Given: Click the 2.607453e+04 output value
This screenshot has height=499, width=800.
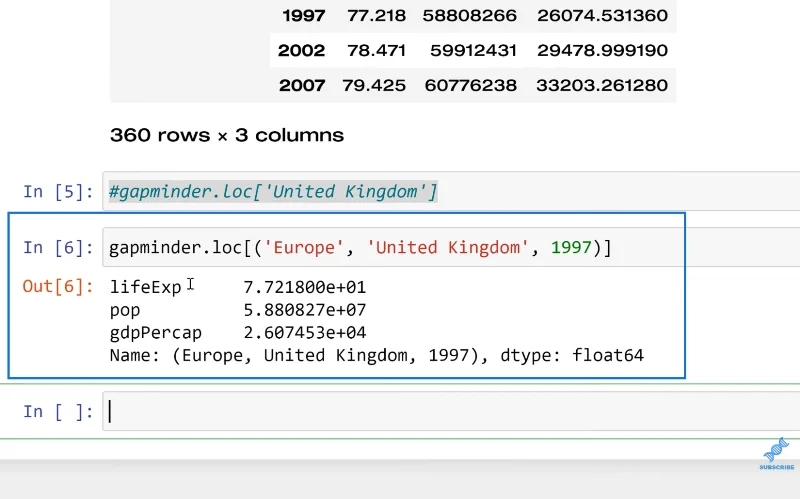Looking at the screenshot, I should click(x=305, y=333).
